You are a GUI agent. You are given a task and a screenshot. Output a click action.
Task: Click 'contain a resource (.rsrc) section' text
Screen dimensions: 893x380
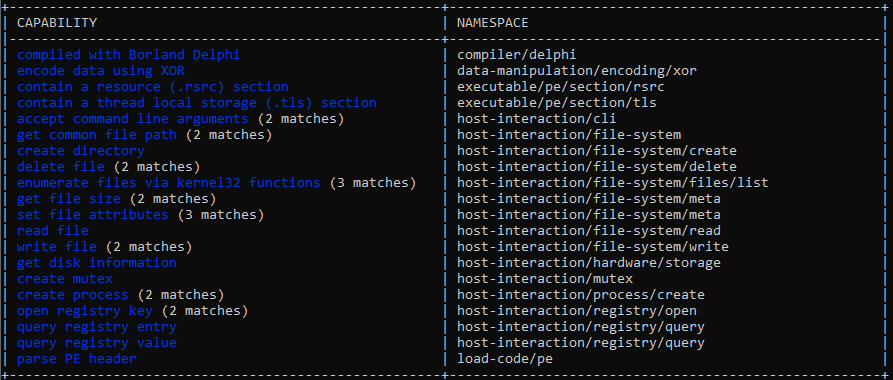(x=153, y=87)
